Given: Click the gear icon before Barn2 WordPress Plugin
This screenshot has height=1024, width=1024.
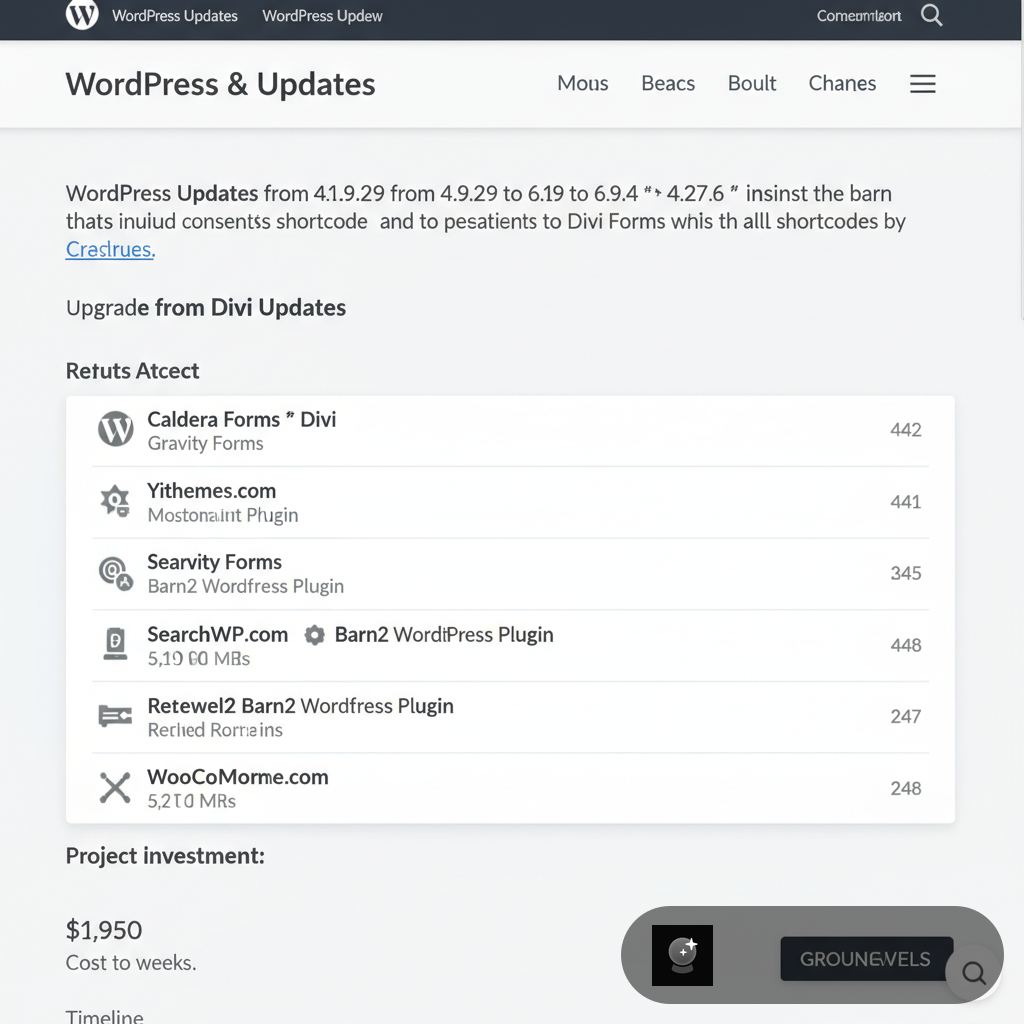Looking at the screenshot, I should (314, 635).
